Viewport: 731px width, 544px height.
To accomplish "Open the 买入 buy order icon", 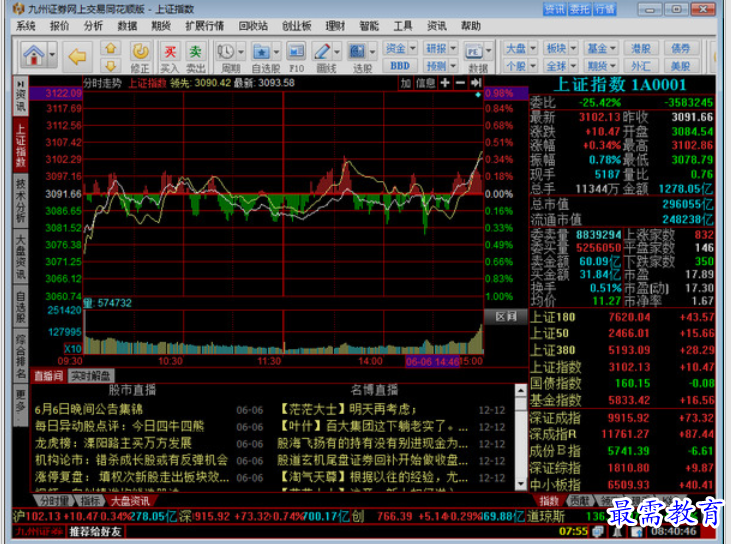I will tap(170, 51).
